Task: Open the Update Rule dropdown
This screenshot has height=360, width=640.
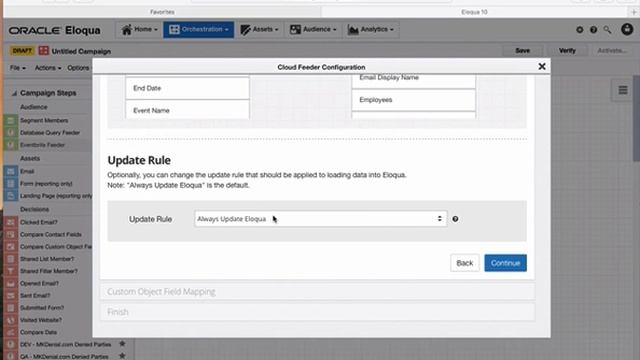Action: [321, 219]
